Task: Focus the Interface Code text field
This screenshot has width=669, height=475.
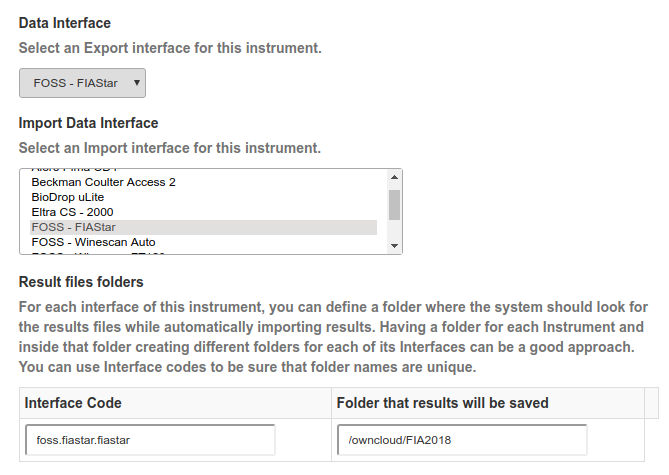Action: 150,440
